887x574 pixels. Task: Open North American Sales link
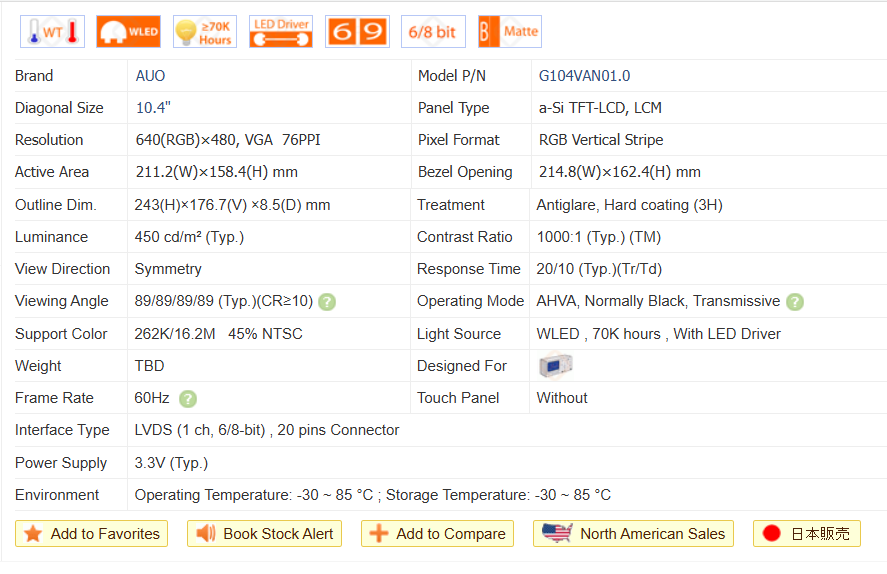pos(634,534)
